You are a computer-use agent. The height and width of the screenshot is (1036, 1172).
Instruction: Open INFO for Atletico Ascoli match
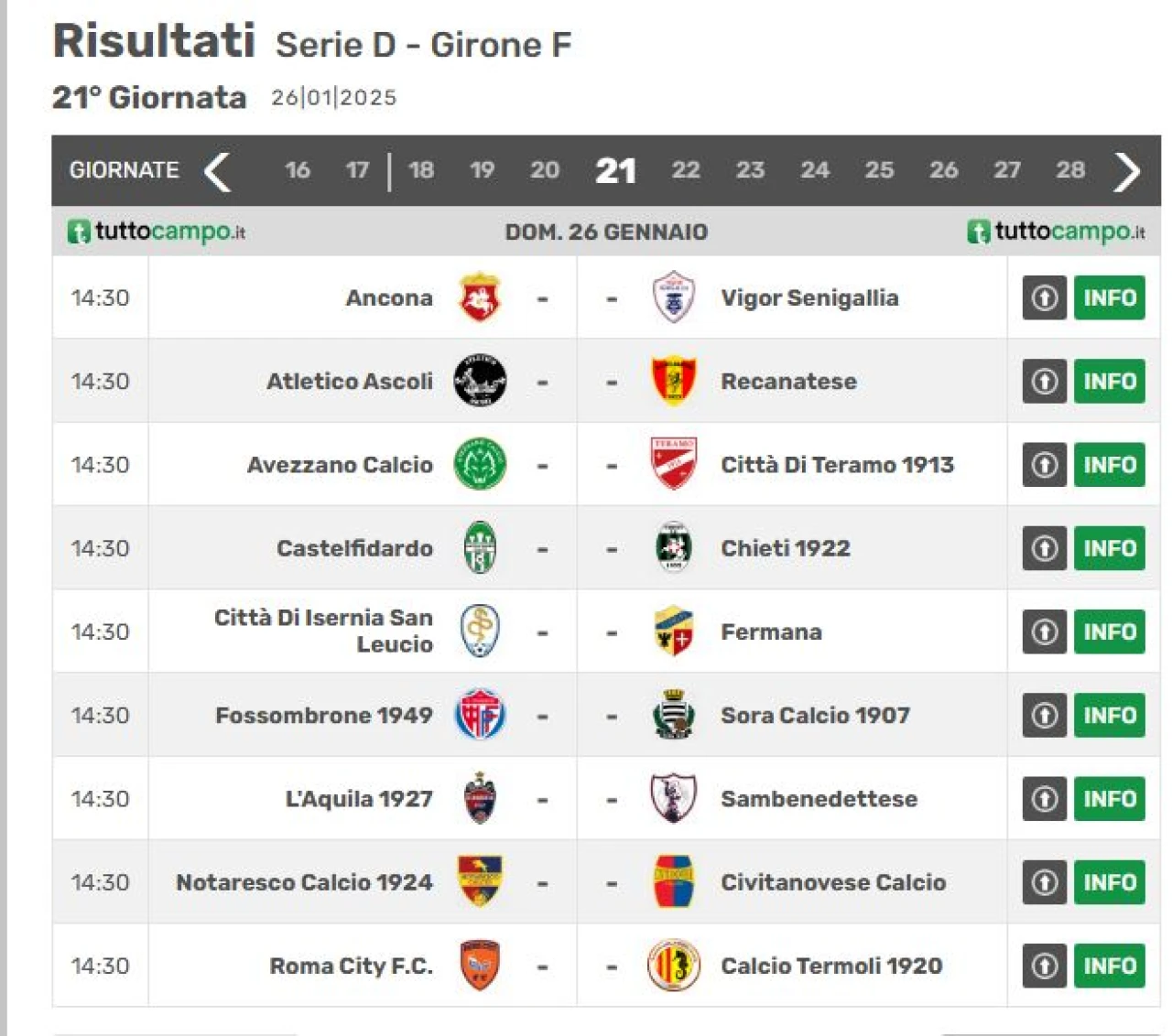[x=1110, y=381]
